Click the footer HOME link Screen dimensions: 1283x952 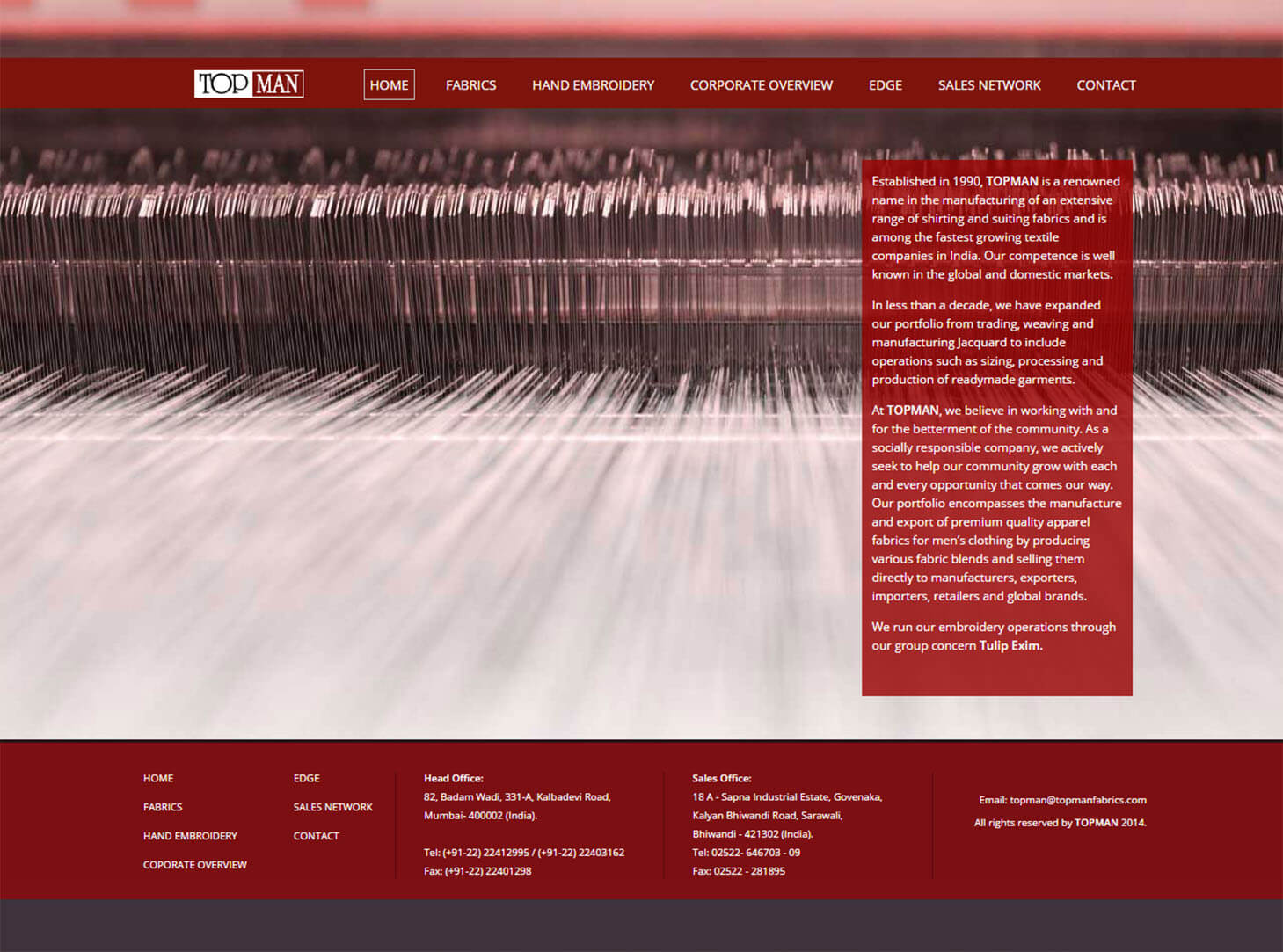point(158,778)
